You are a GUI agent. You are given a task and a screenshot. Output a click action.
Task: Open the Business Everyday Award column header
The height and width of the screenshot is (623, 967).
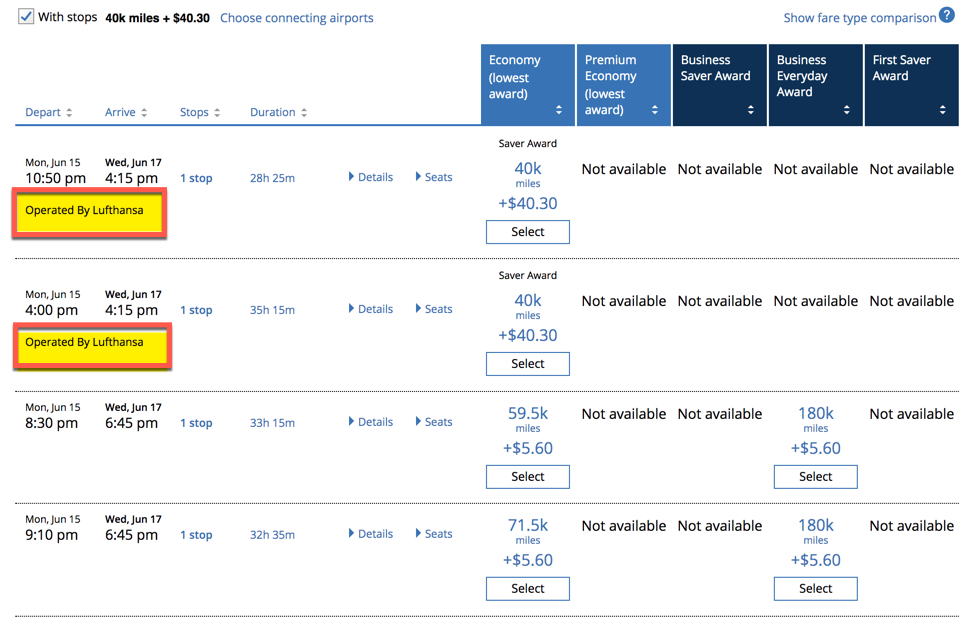(x=815, y=85)
